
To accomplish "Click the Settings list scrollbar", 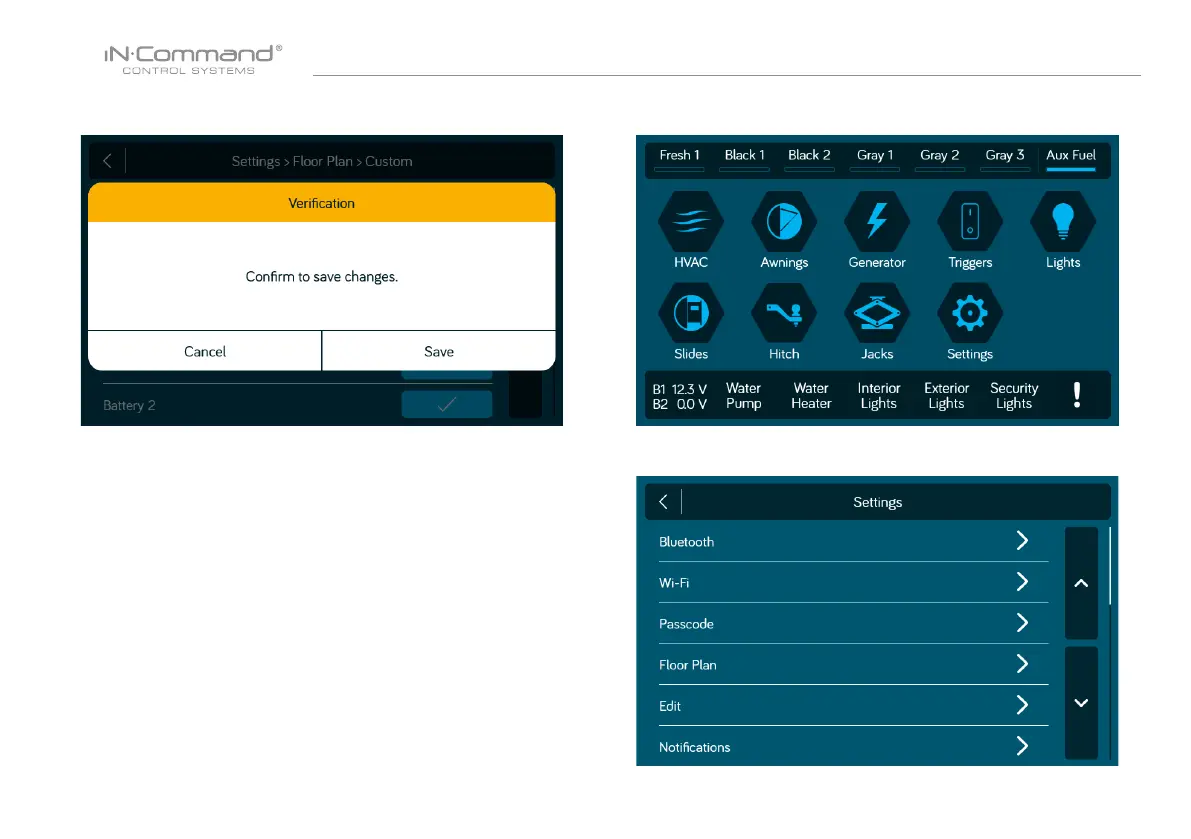I will click(x=1110, y=566).
